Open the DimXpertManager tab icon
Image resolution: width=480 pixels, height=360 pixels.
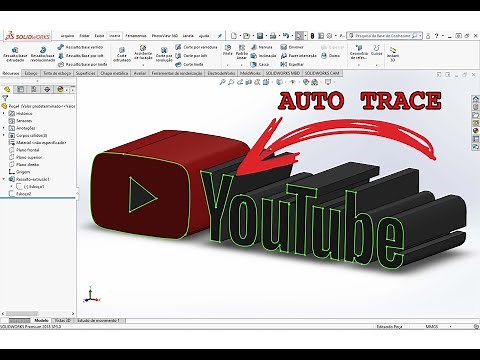pos(47,89)
